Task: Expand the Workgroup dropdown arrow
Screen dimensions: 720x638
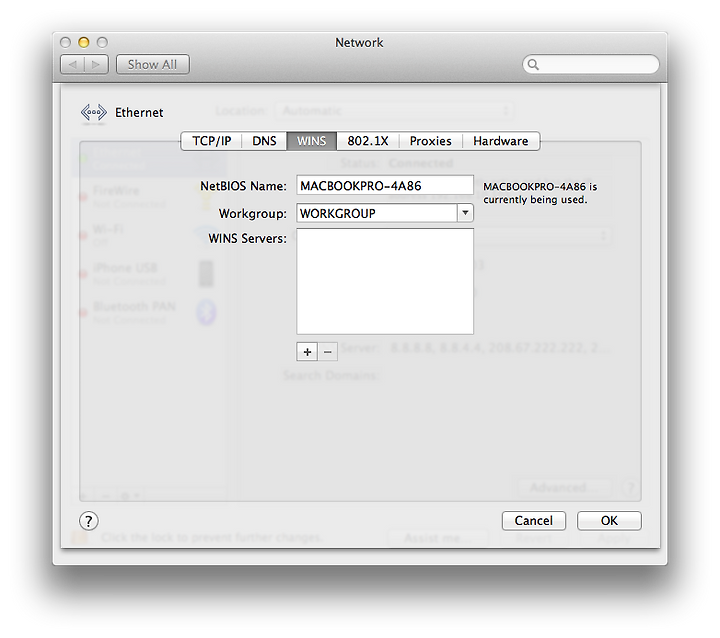Action: 465,213
